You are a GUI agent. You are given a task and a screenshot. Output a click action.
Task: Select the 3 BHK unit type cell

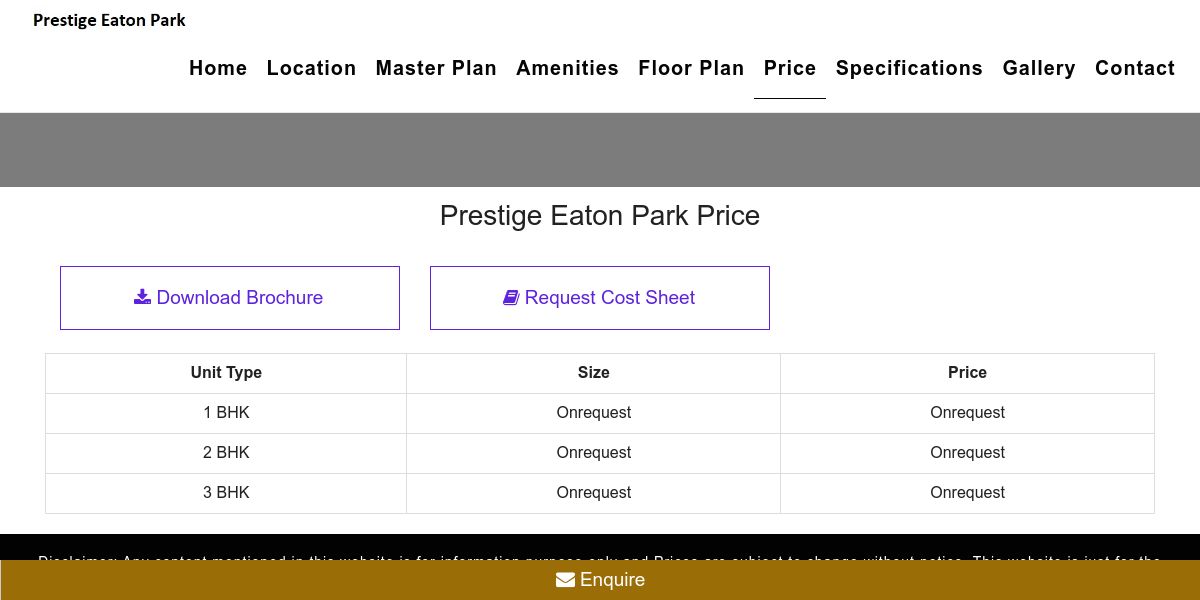point(226,493)
